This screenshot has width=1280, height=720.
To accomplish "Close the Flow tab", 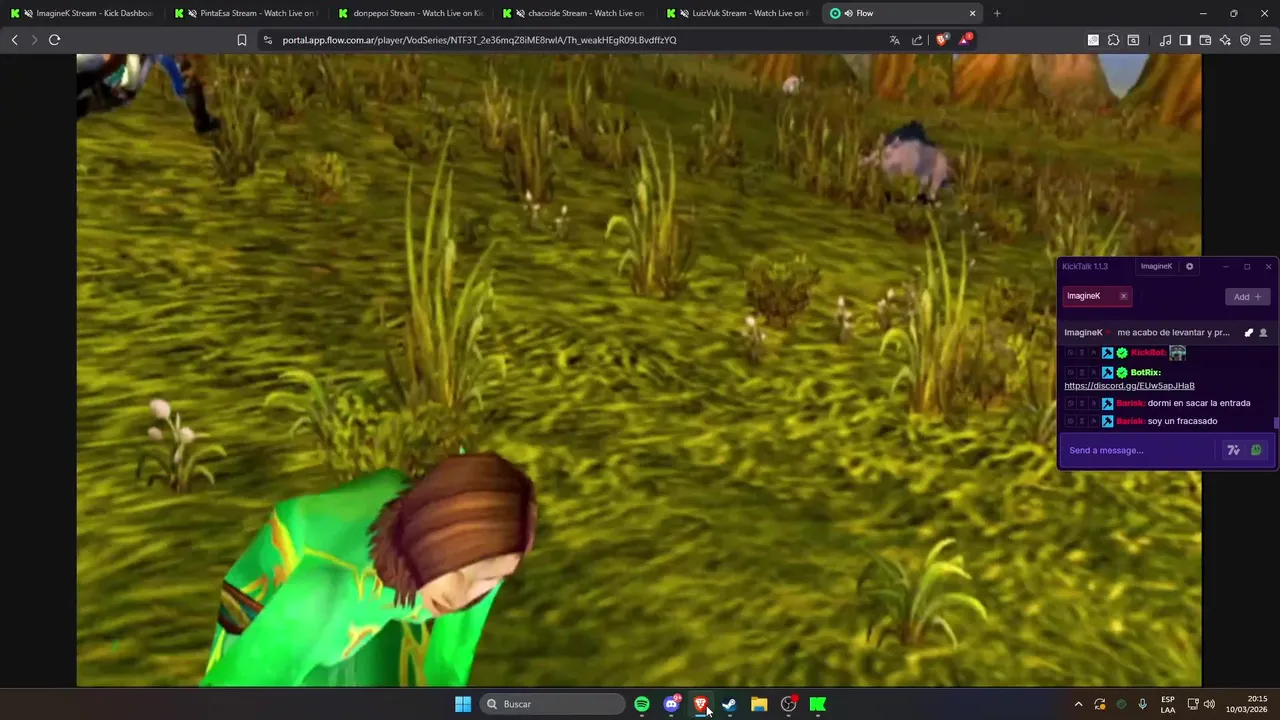I will tap(972, 13).
